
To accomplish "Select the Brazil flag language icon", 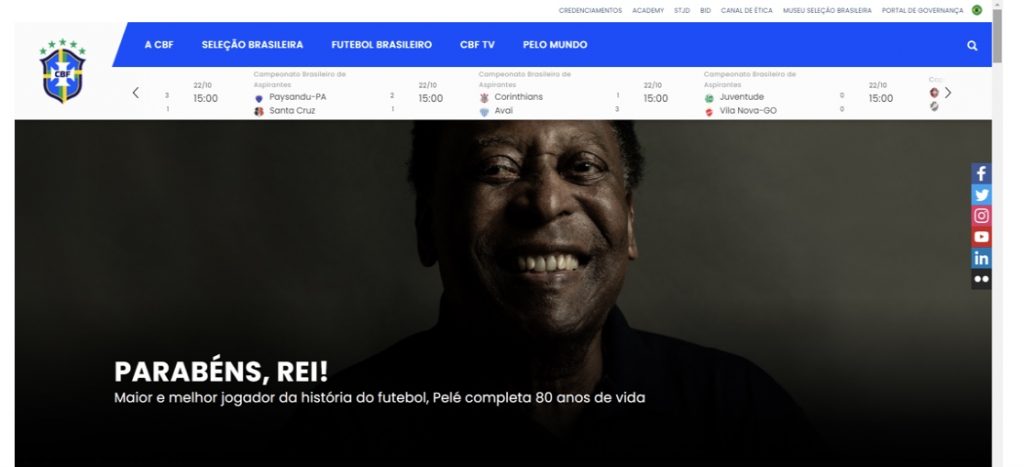I will point(977,10).
